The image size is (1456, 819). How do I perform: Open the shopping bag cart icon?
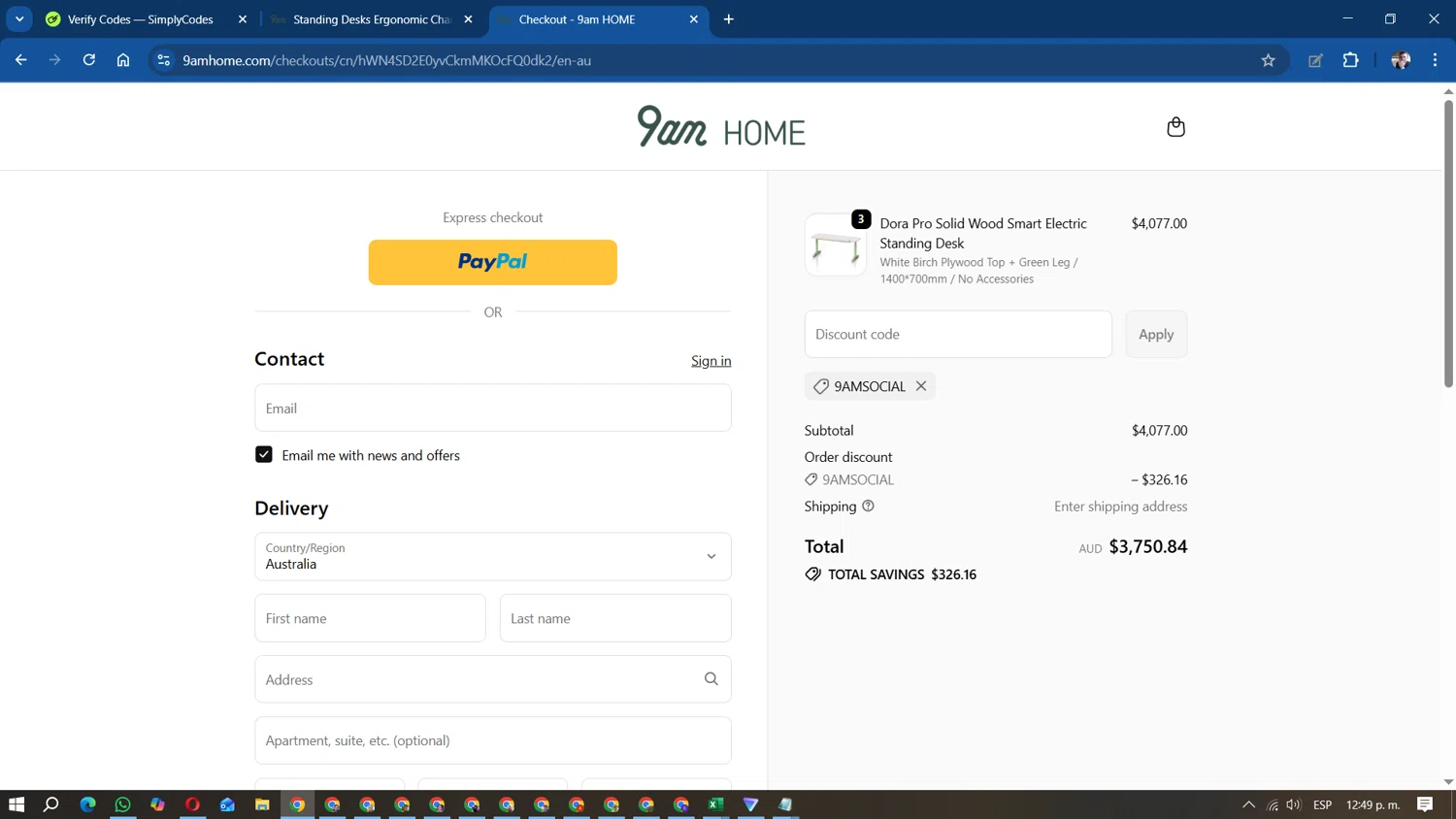(x=1175, y=127)
